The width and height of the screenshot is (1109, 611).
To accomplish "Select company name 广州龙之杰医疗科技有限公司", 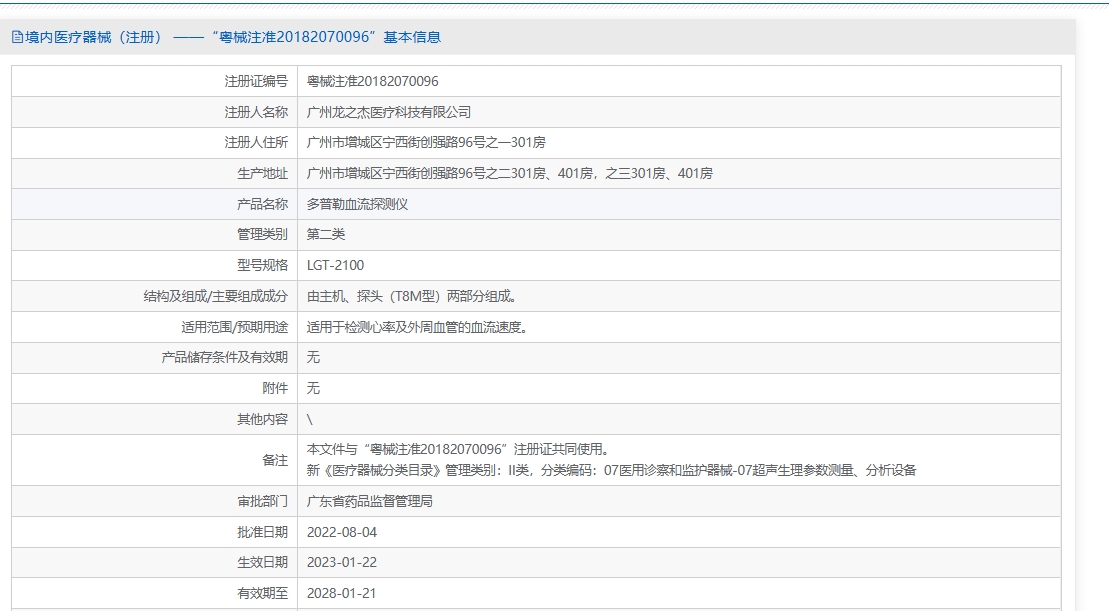I will 388,112.
